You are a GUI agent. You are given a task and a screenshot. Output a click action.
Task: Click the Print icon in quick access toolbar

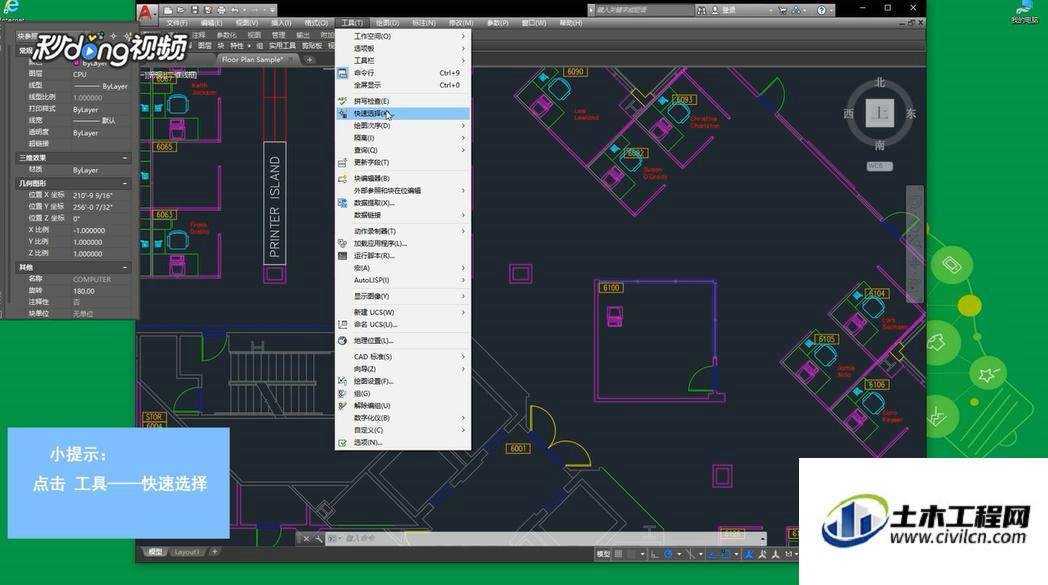click(x=221, y=10)
